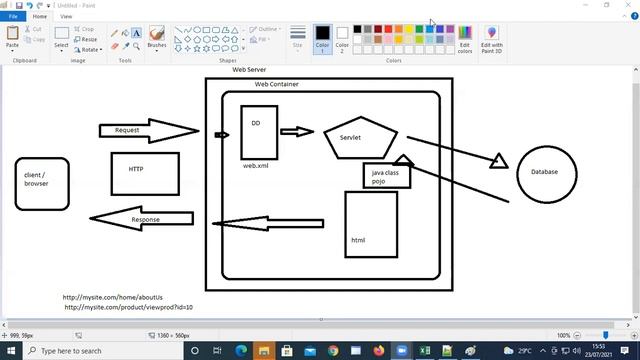Viewport: 640px width, 360px height.
Task: Choose the Oval shape
Action: [197, 30]
